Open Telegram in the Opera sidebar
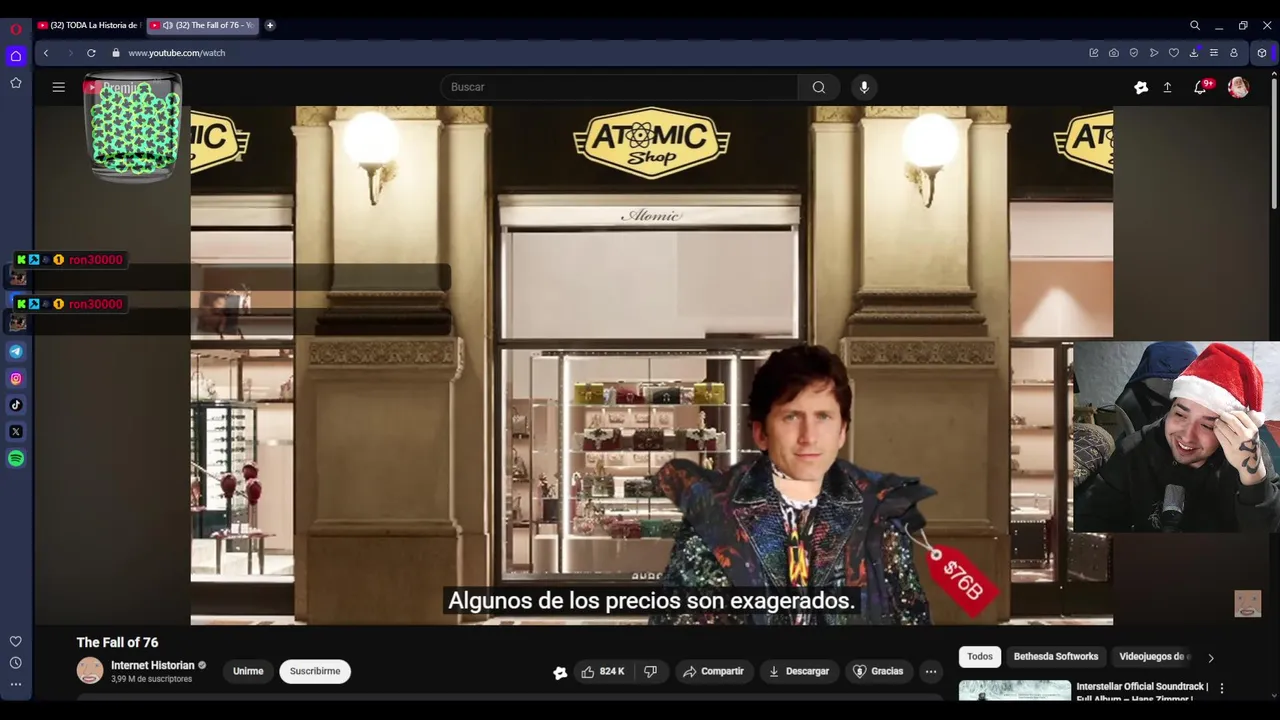The width and height of the screenshot is (1280, 720). point(16,351)
